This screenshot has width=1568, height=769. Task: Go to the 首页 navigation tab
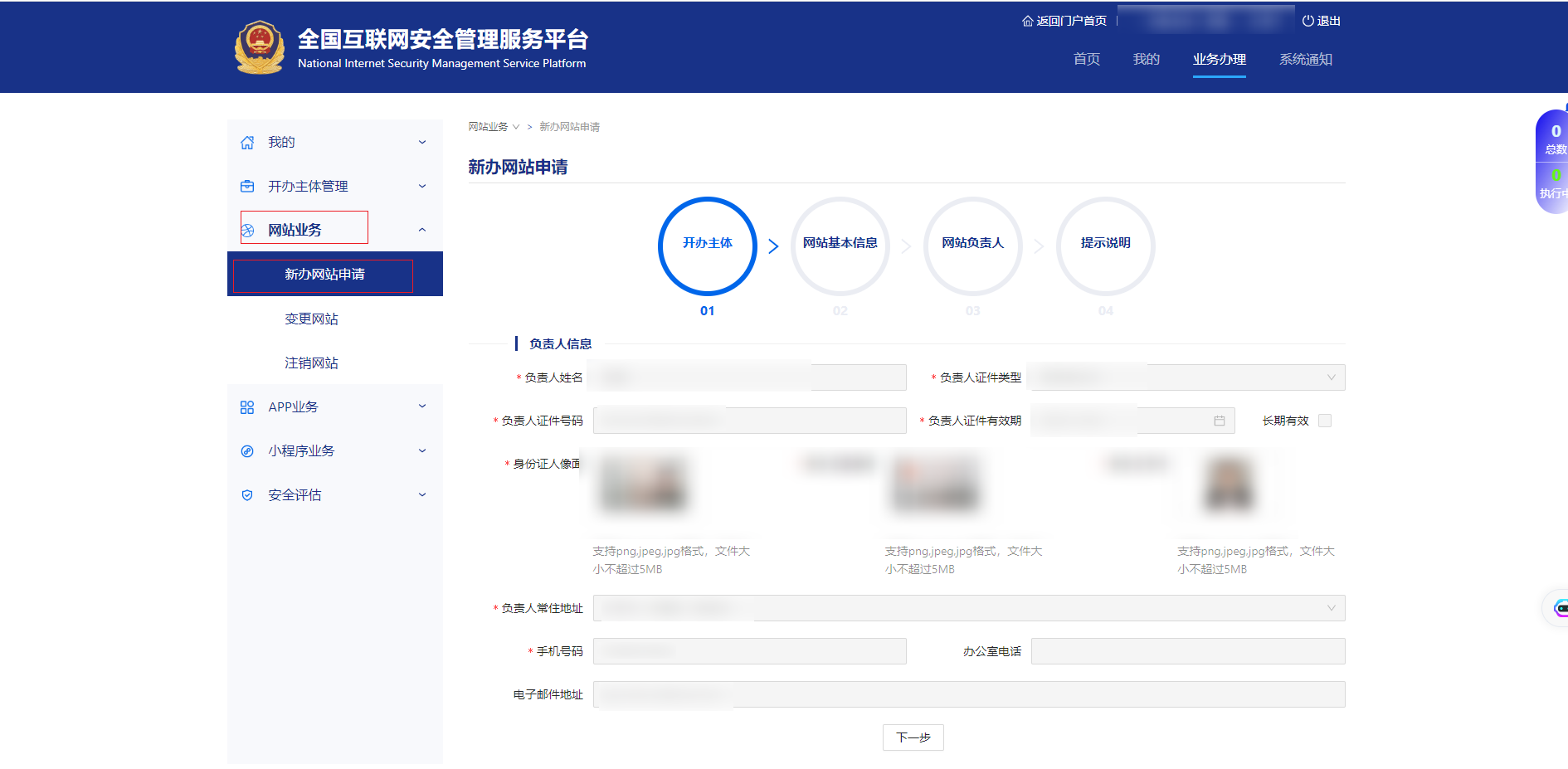tap(1086, 60)
